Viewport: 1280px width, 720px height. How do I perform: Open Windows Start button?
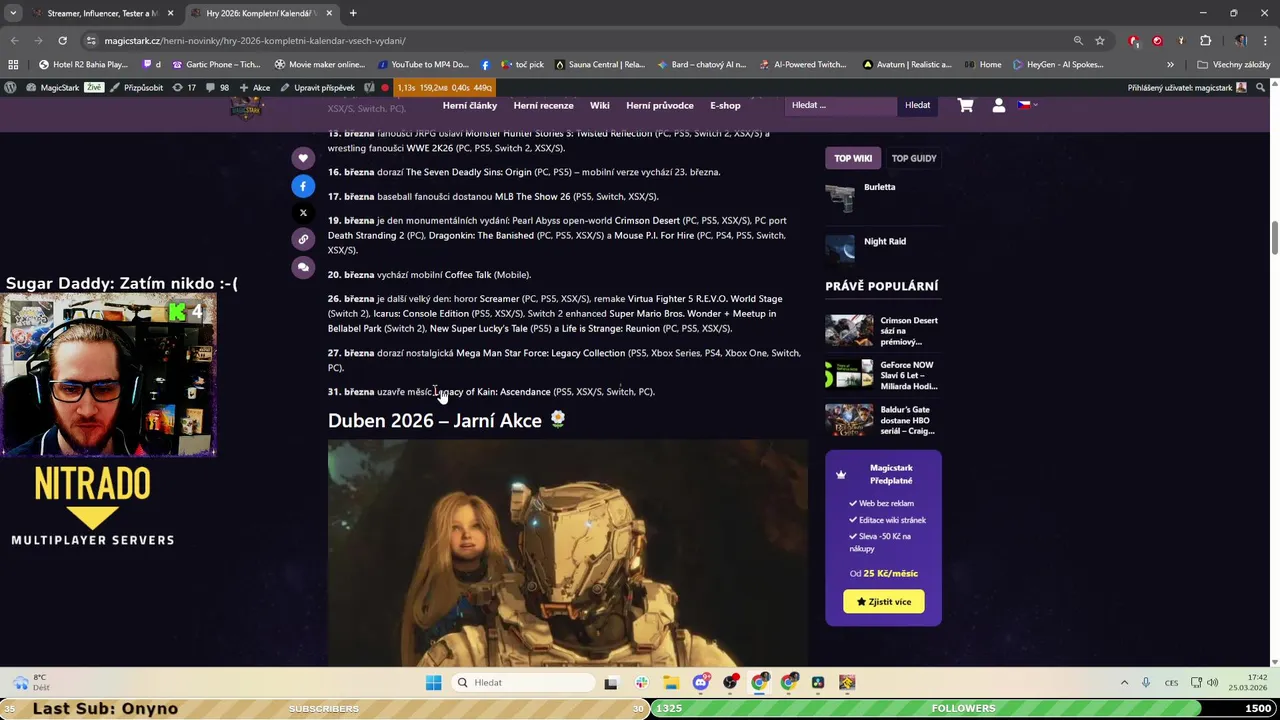[x=433, y=683]
